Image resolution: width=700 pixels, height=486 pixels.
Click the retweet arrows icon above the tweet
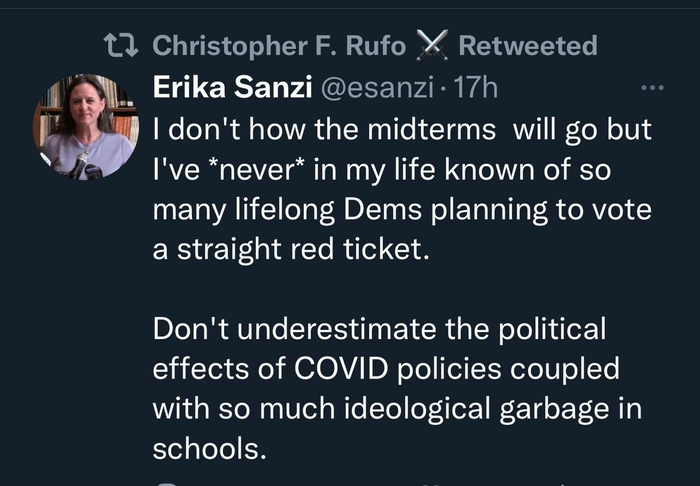click(x=123, y=46)
